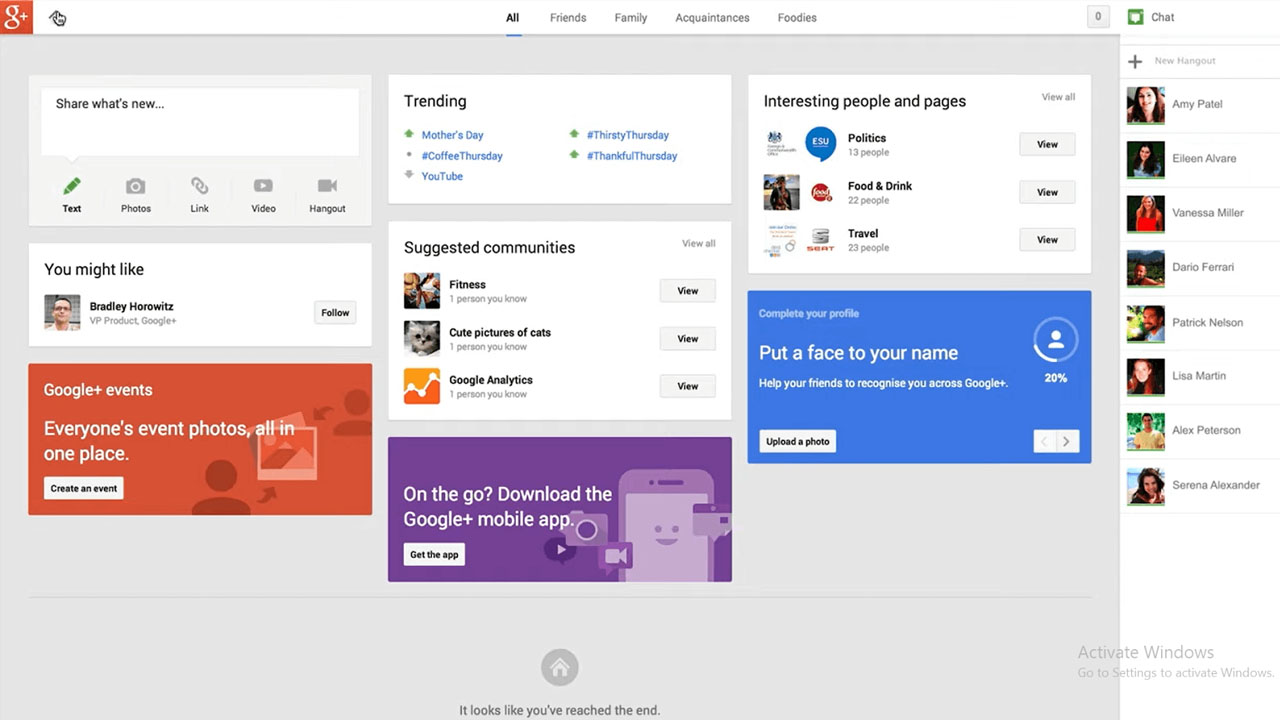Open the notifications counter showing 0

click(x=1098, y=17)
